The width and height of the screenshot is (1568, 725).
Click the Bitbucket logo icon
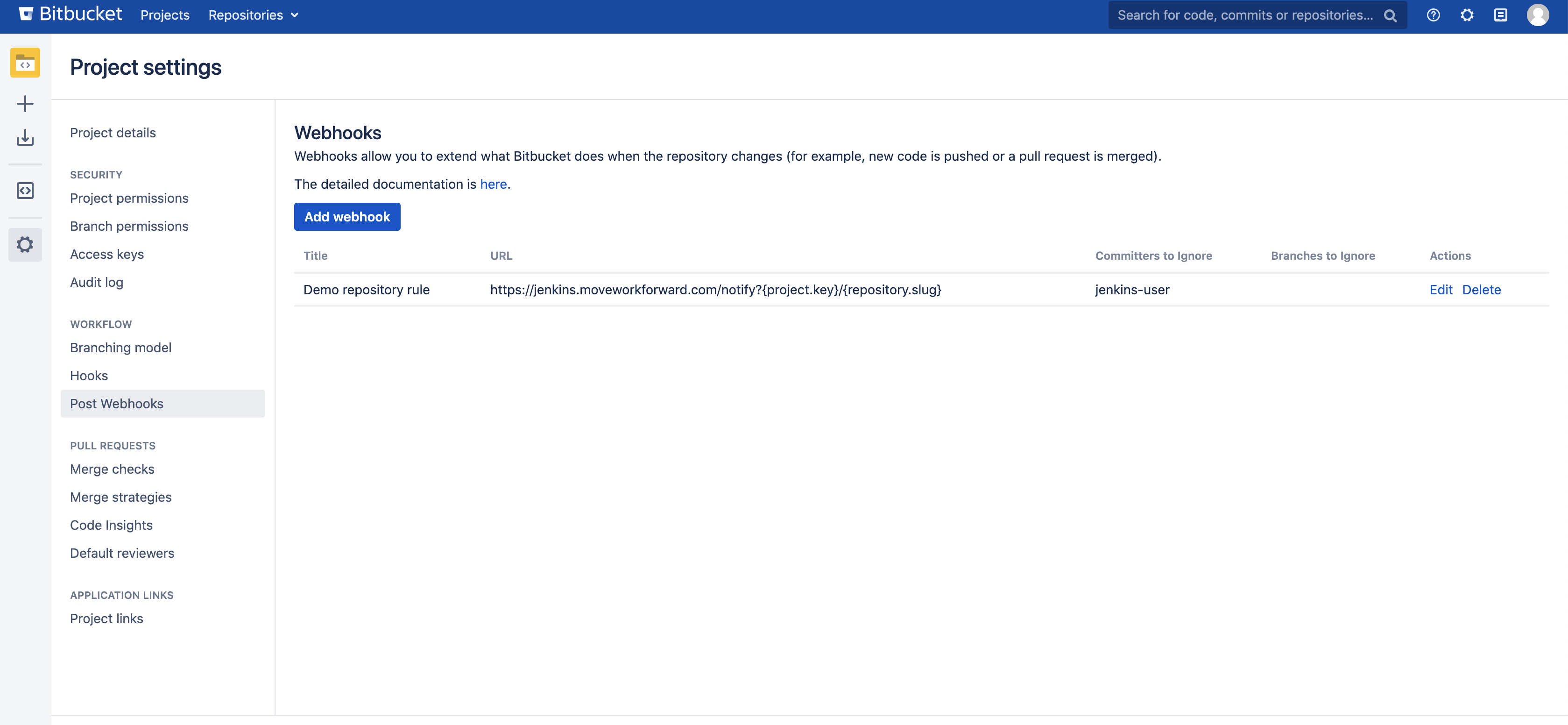(26, 14)
